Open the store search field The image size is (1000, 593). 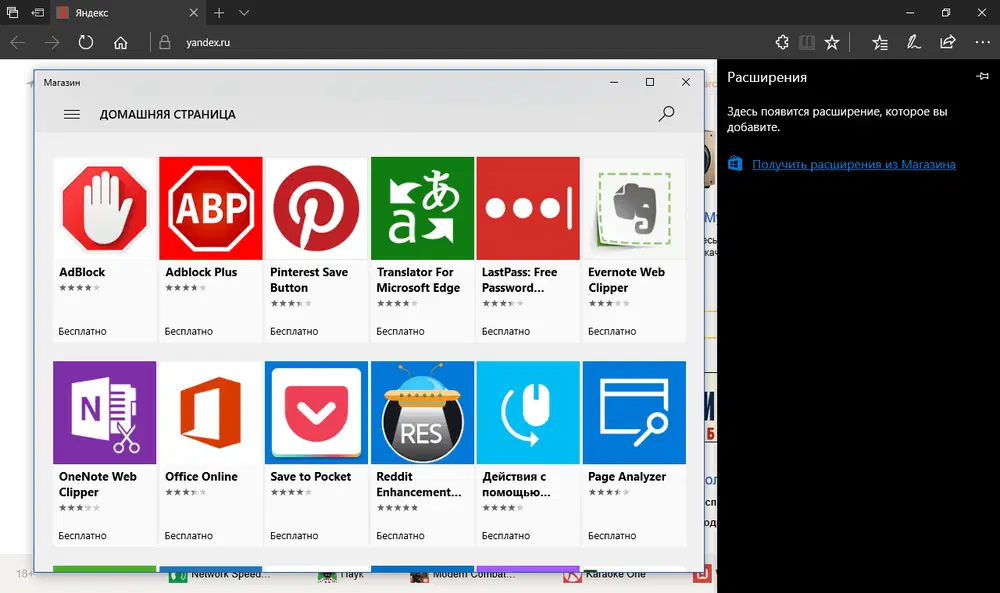[x=666, y=114]
